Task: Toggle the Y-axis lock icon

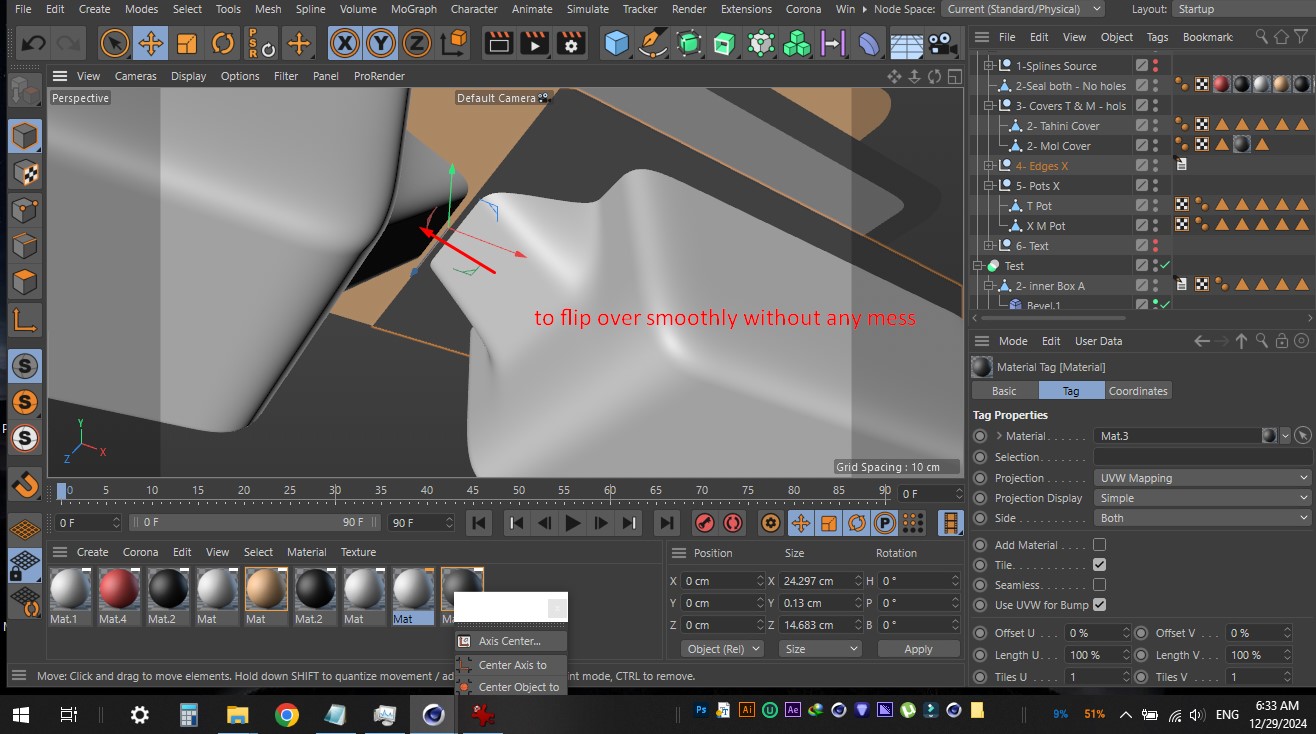Action: (384, 43)
